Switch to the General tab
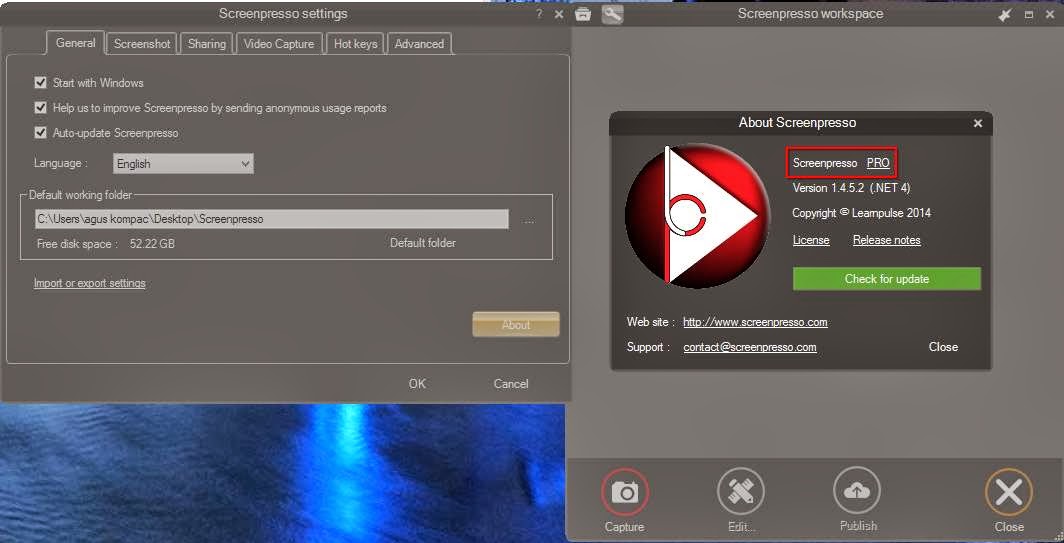Viewport: 1064px width, 543px height. click(75, 43)
